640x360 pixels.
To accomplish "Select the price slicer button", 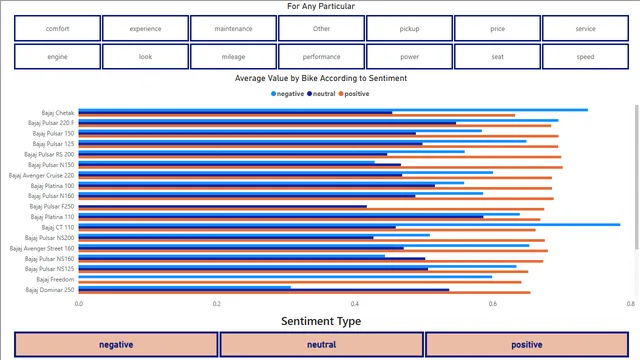I will tap(498, 29).
